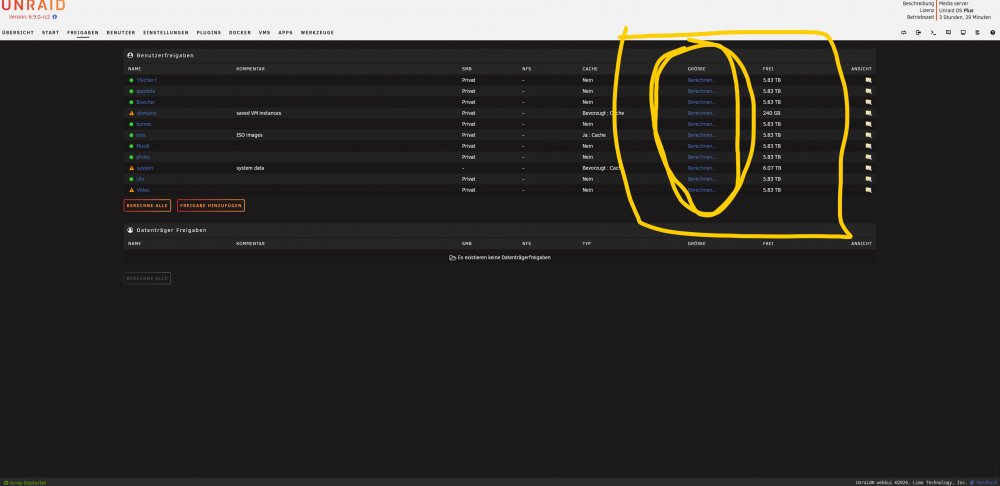This screenshot has height=486, width=1000.
Task: Browse the Musik share folder icon
Action: (868, 146)
